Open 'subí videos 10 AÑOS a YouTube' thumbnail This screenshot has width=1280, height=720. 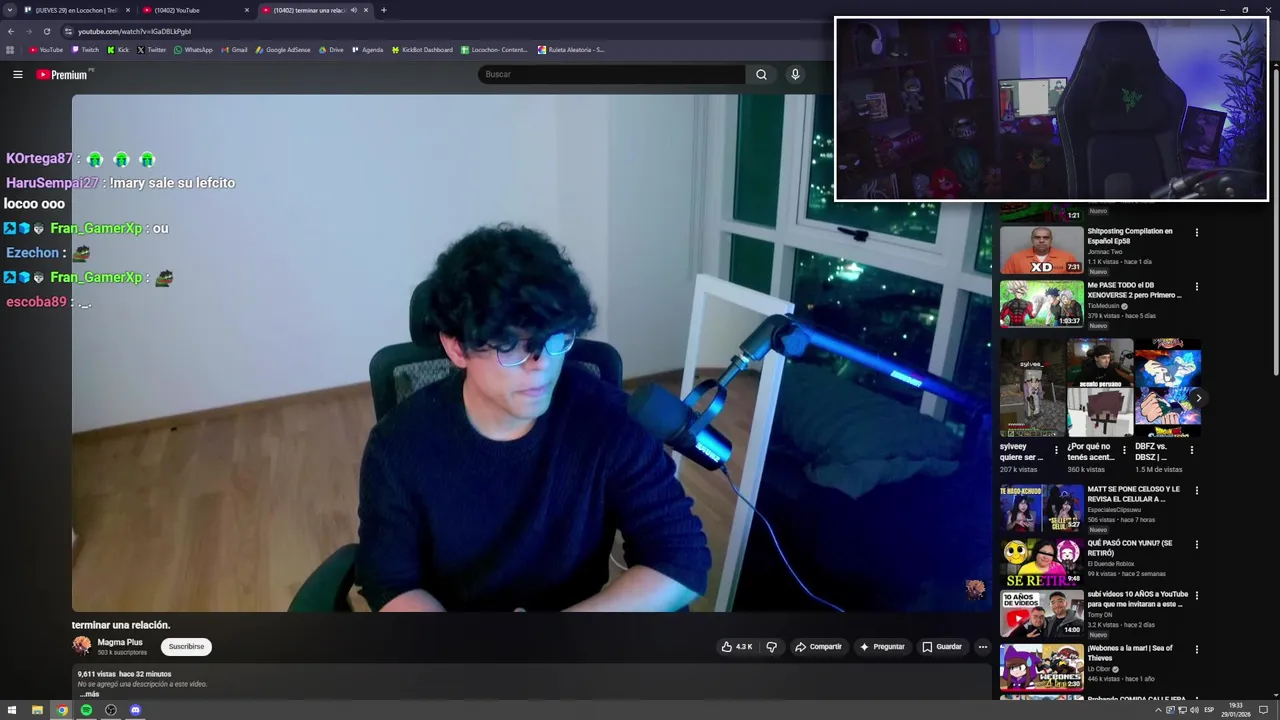[1041, 614]
